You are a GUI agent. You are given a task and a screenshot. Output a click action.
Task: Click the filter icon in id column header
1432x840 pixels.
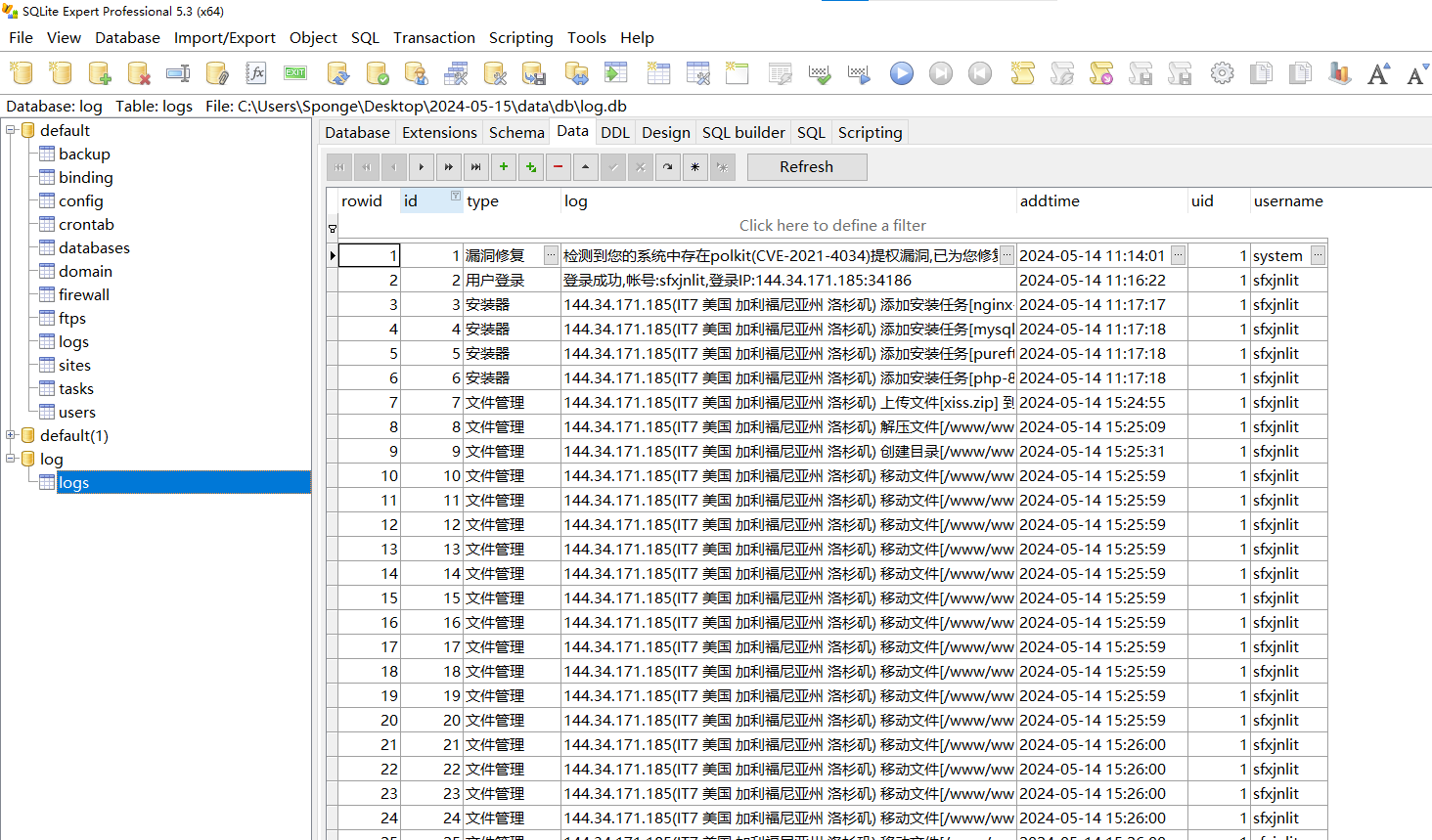[x=455, y=197]
